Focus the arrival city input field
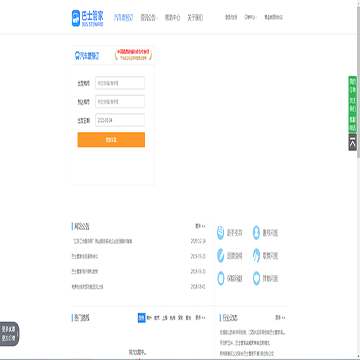The image size is (360, 360). pyautogui.click(x=120, y=101)
